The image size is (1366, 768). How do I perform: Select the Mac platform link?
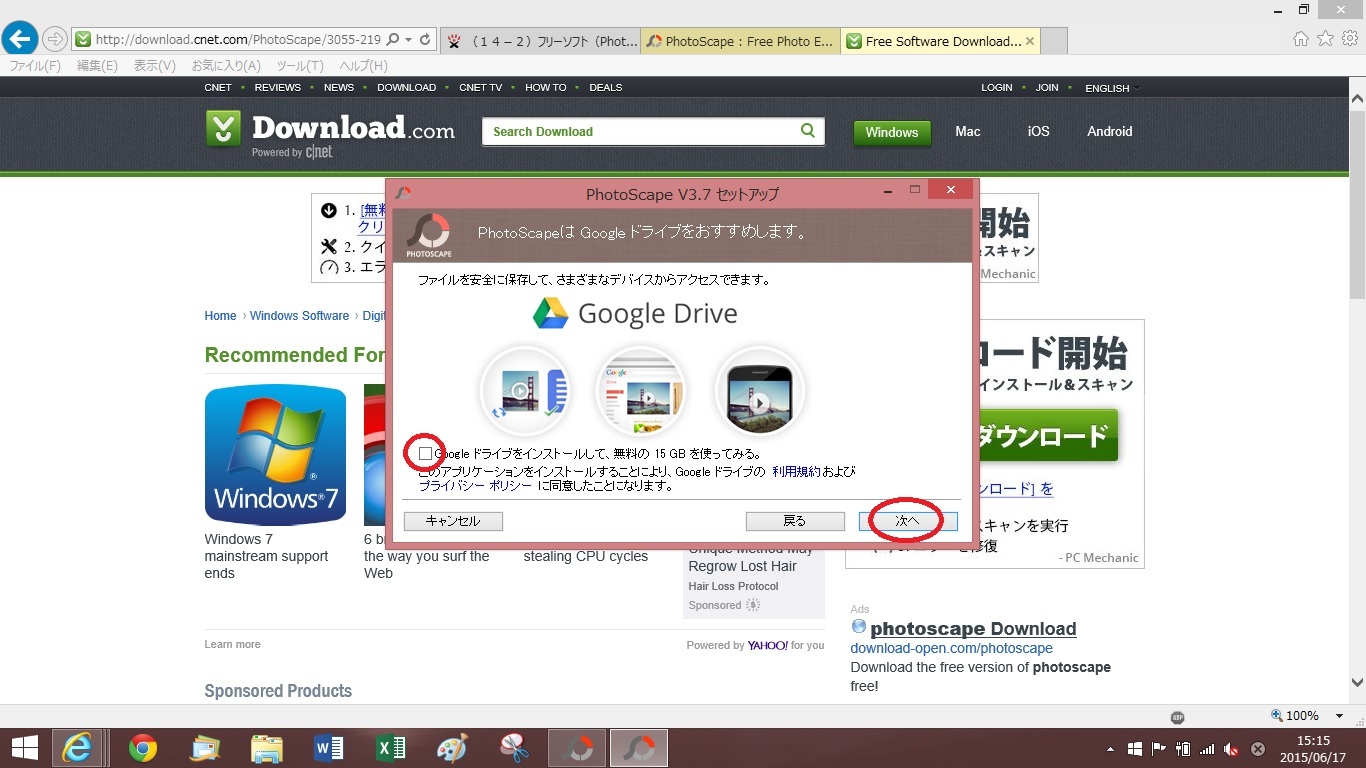click(x=968, y=131)
